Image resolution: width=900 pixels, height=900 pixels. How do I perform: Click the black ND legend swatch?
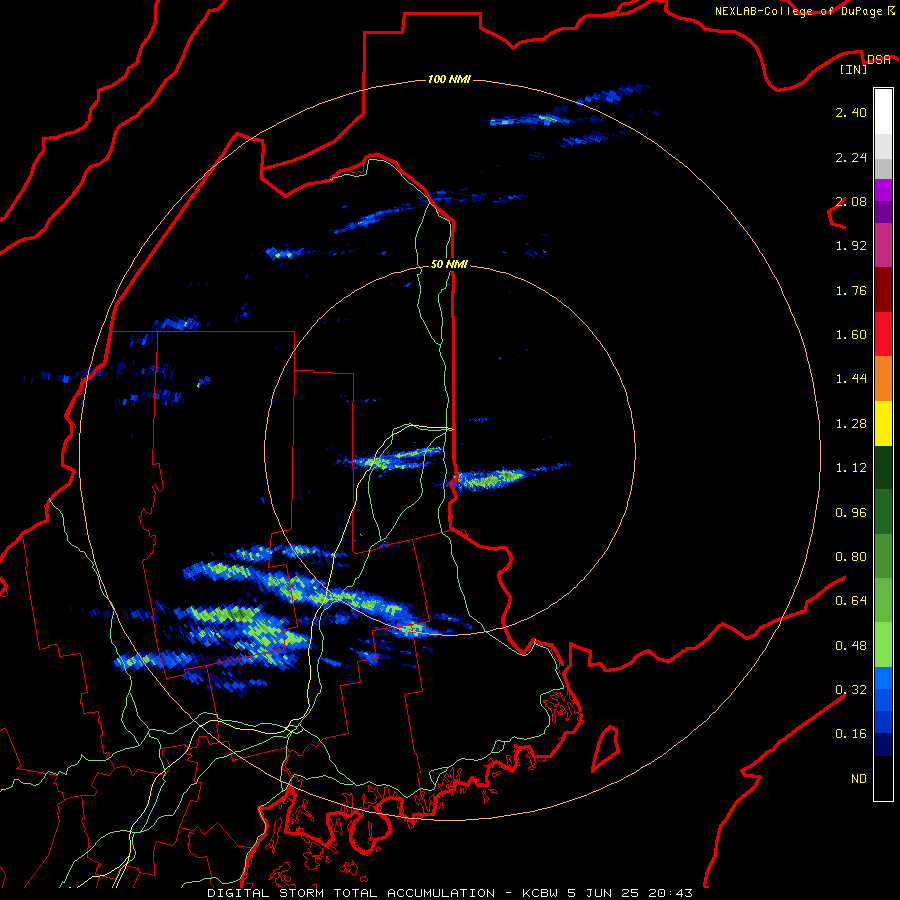tap(883, 778)
